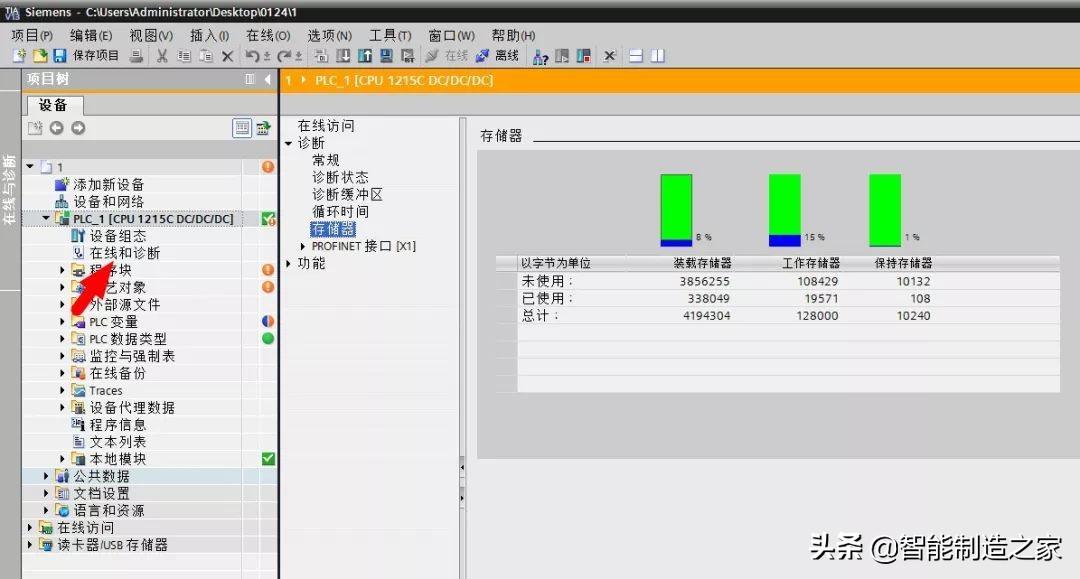Image resolution: width=1080 pixels, height=579 pixels.
Task: Click the copy icon in the toolbar
Action: click(x=184, y=56)
